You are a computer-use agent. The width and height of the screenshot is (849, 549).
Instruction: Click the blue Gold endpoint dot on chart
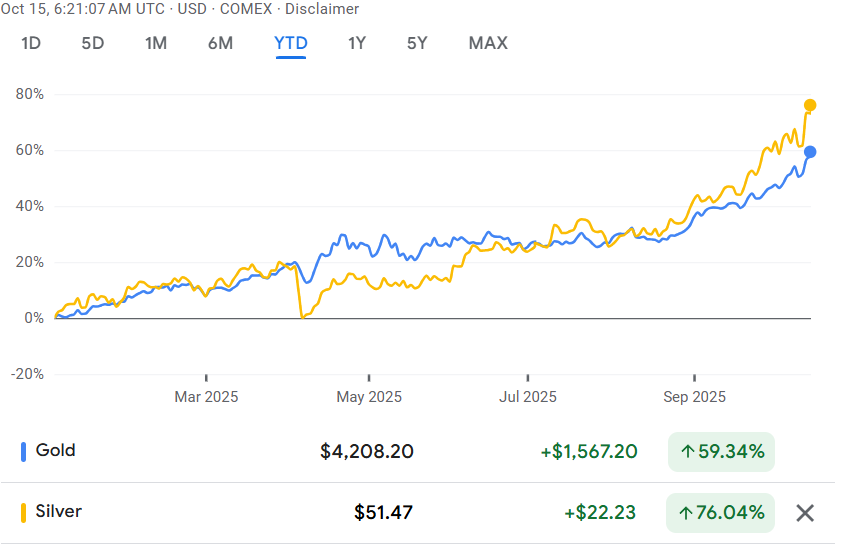coord(810,152)
